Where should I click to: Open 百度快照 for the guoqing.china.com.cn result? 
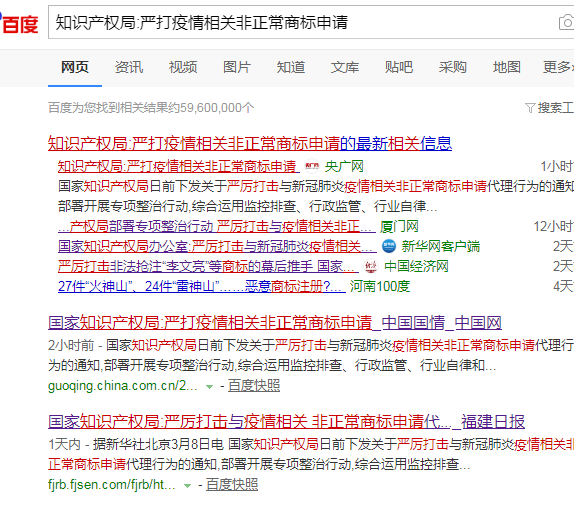tap(254, 386)
